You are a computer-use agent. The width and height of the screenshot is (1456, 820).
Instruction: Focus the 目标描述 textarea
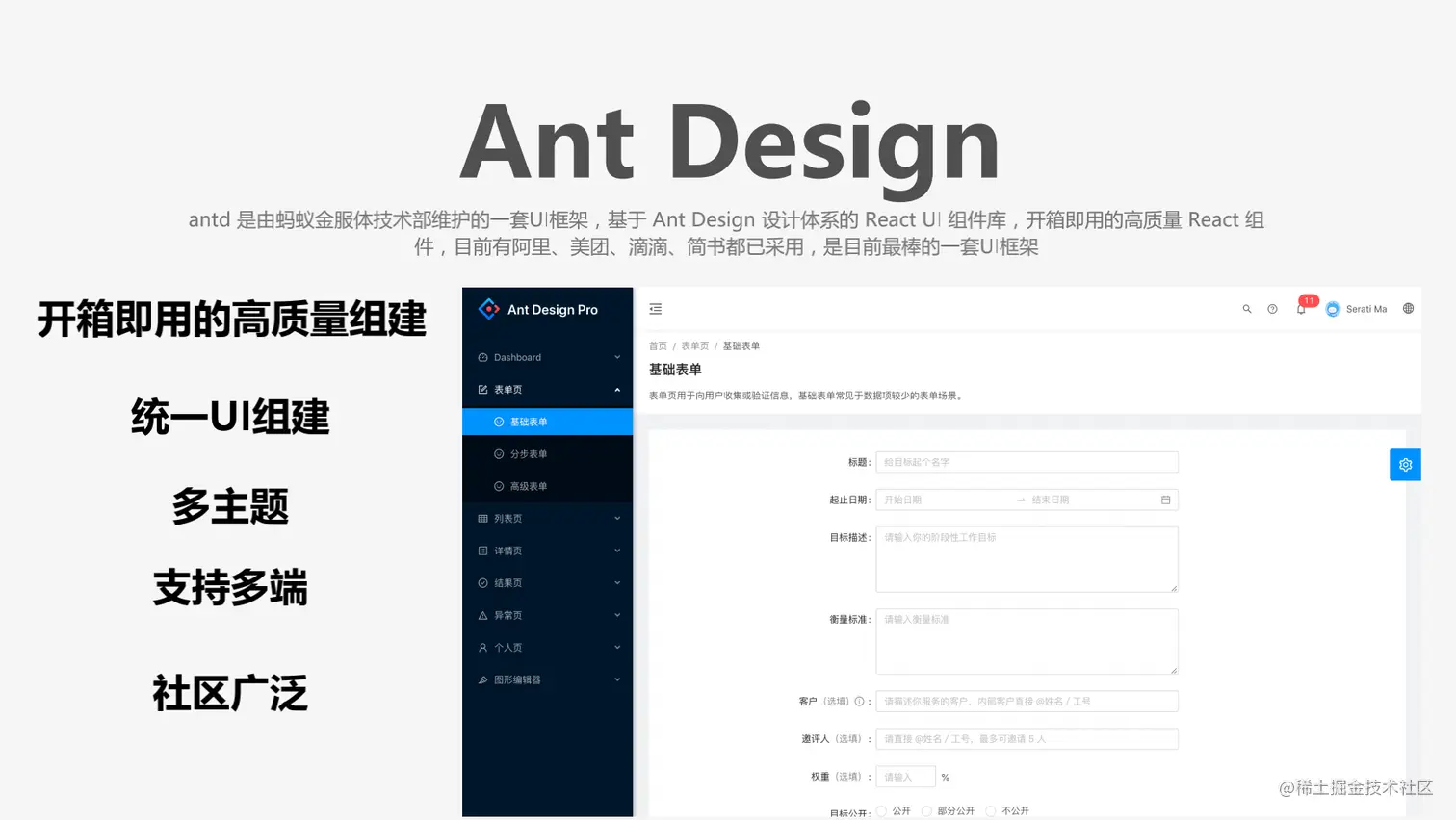[1027, 559]
